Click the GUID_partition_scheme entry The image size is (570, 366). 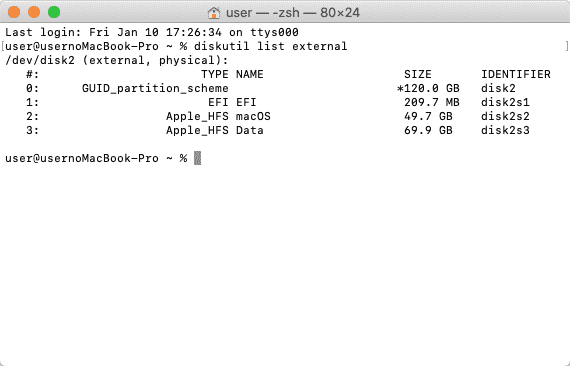point(155,88)
